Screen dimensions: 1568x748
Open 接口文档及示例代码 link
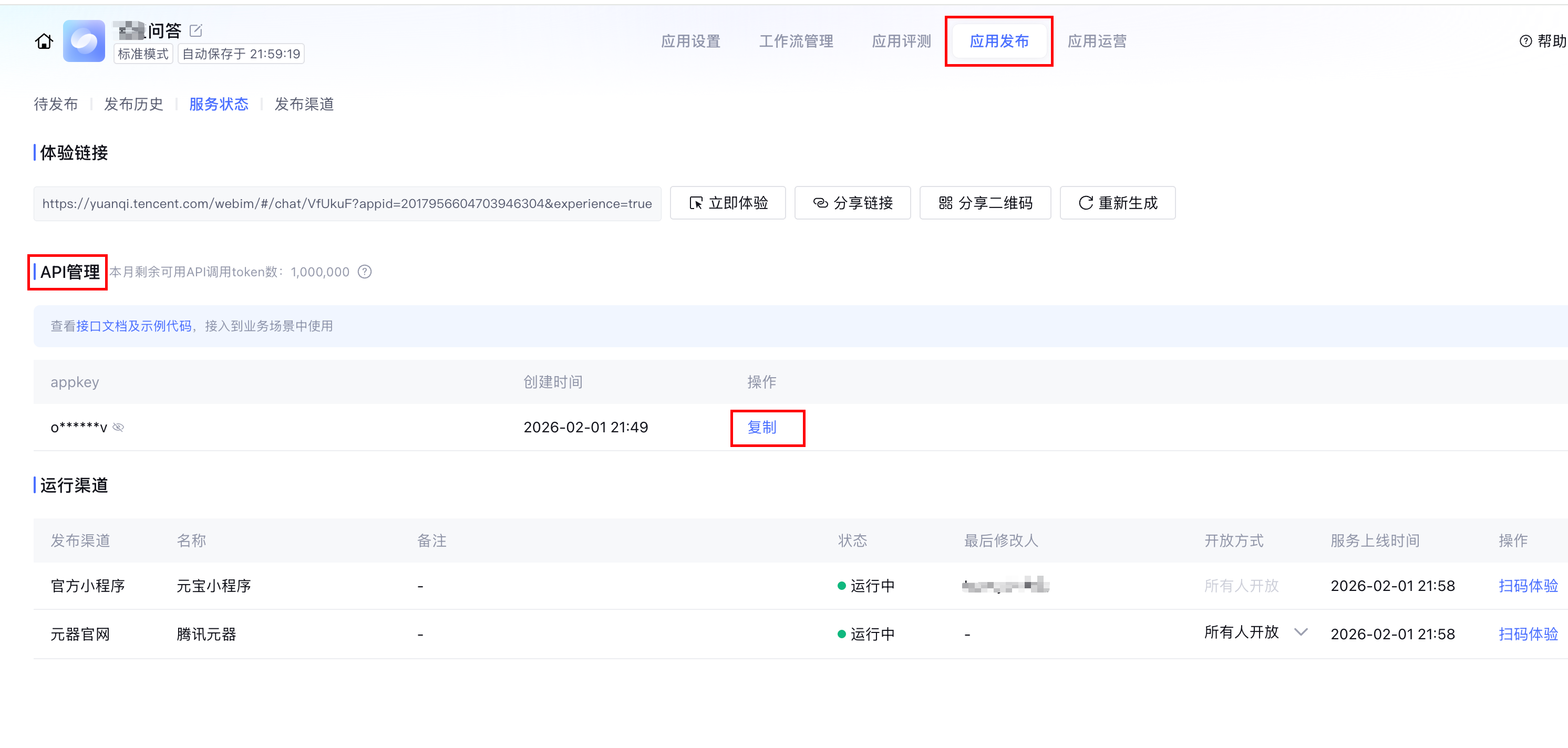click(134, 326)
